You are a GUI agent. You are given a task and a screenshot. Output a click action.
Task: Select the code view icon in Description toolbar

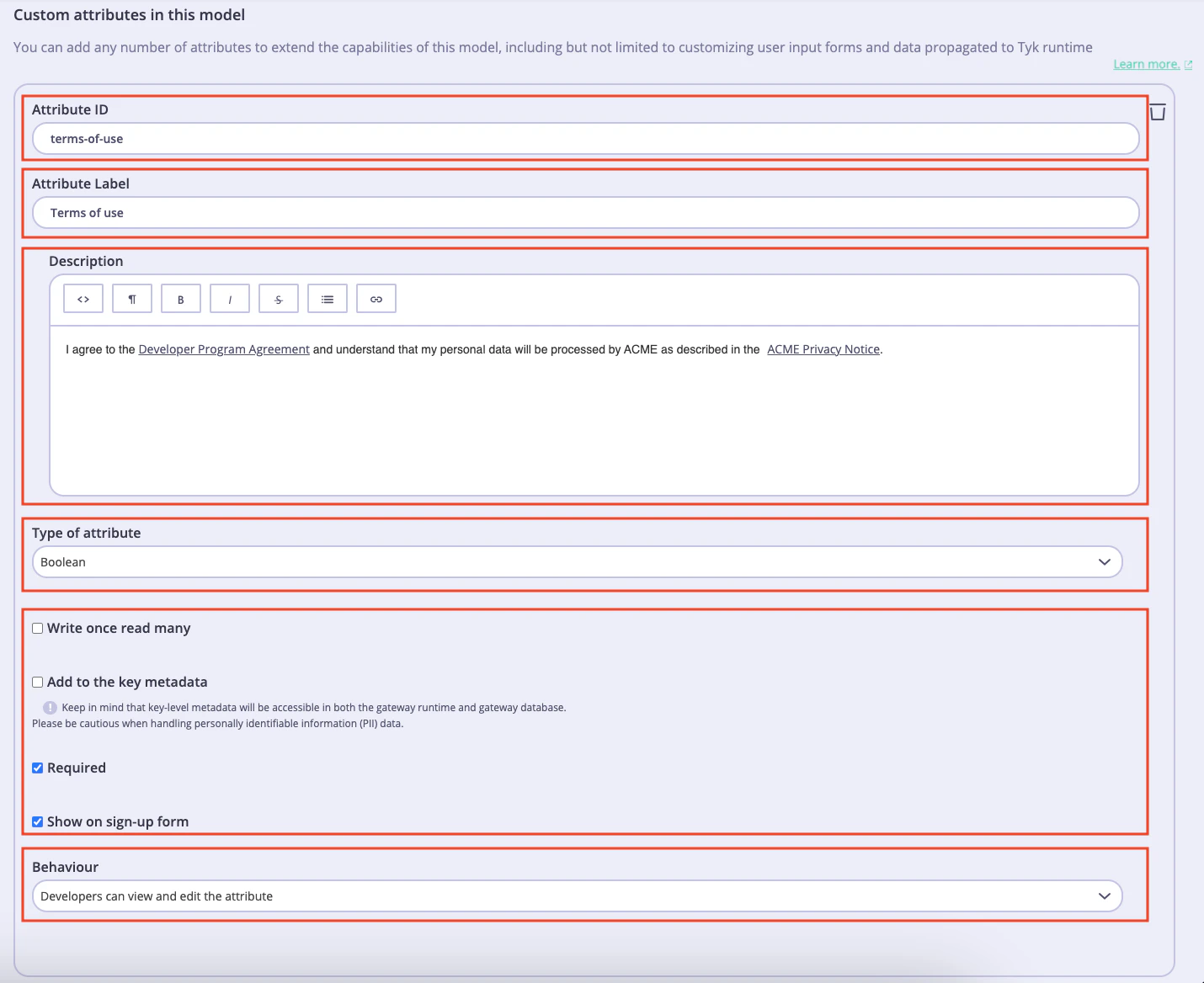[x=83, y=298]
